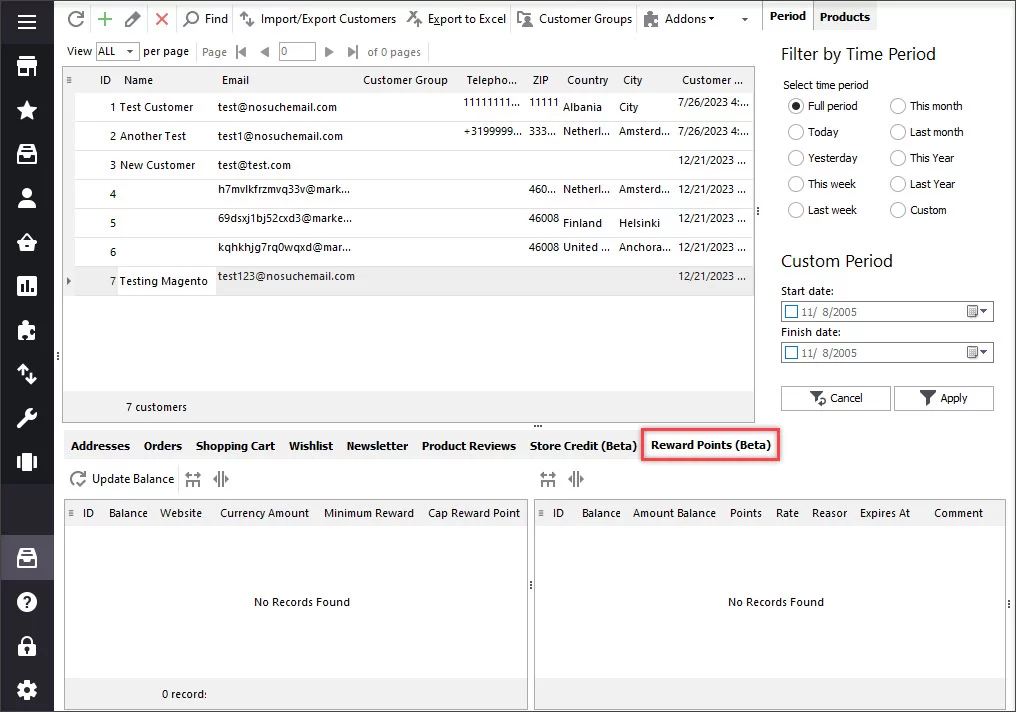The width and height of the screenshot is (1016, 712).
Task: Open the Addons dropdown menu
Action: tap(680, 19)
